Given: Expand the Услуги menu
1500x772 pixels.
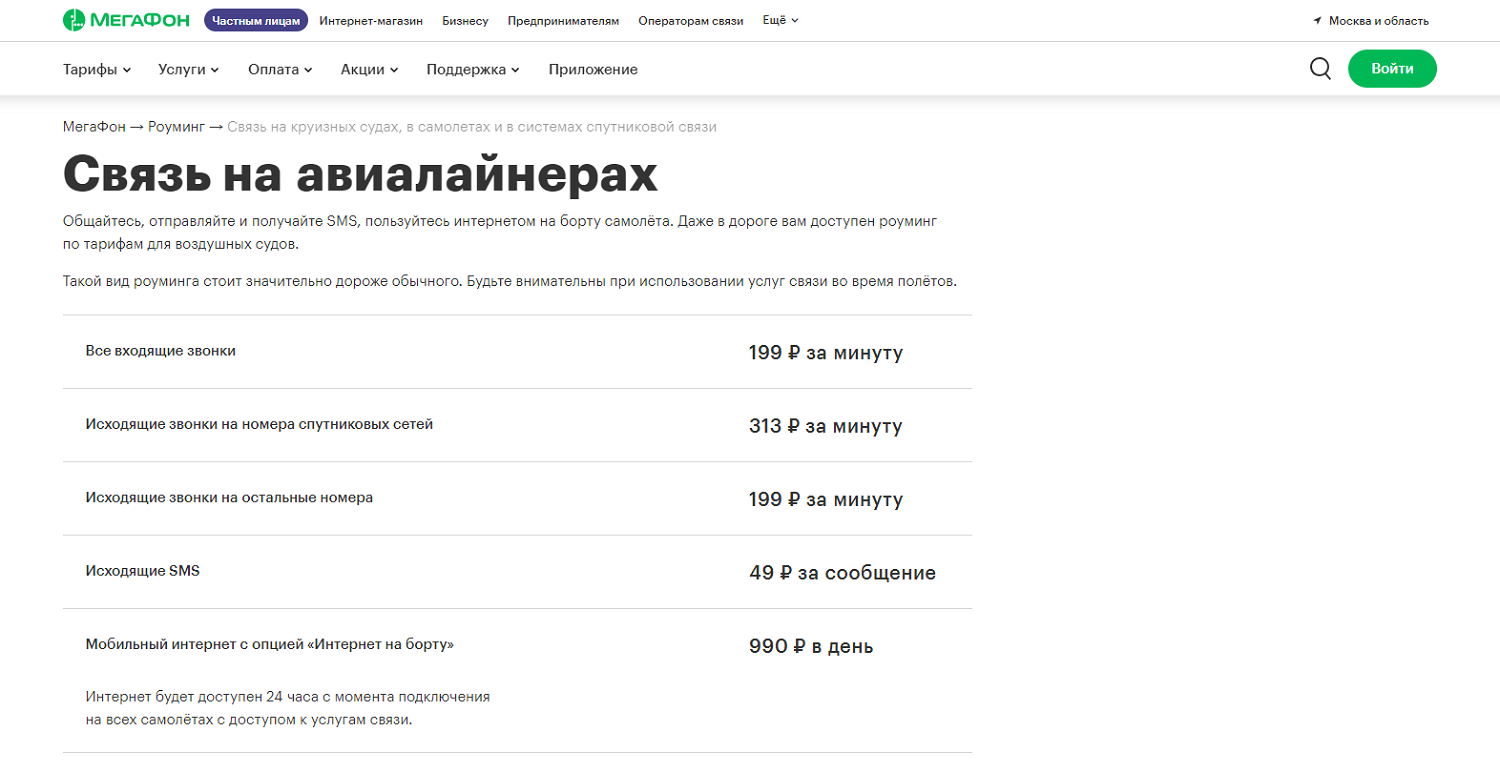Looking at the screenshot, I should point(188,69).
